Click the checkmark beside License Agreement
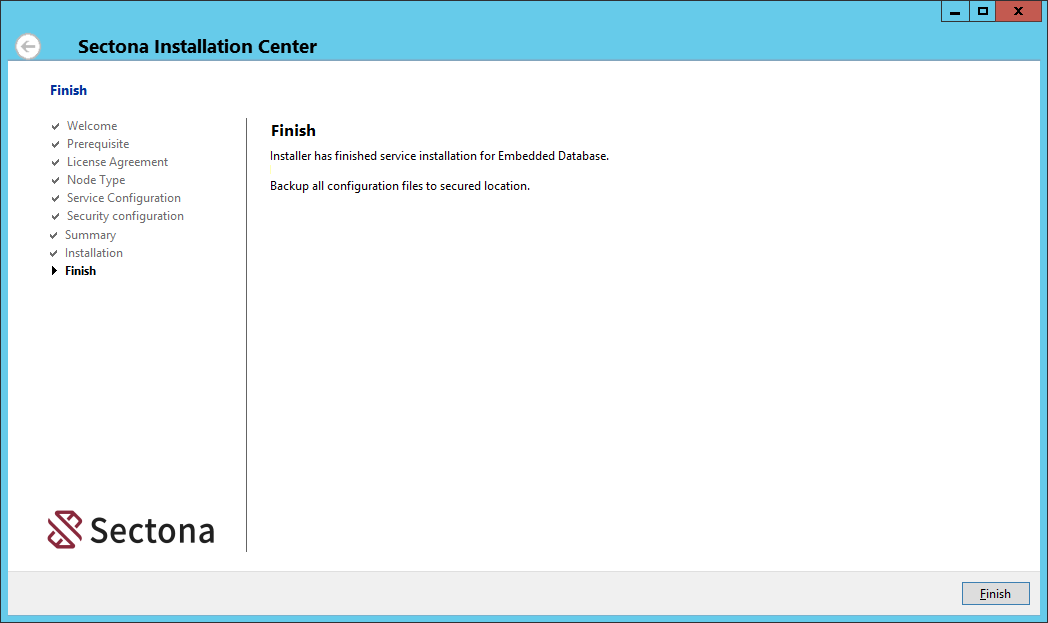This screenshot has width=1048, height=623. 56,163
